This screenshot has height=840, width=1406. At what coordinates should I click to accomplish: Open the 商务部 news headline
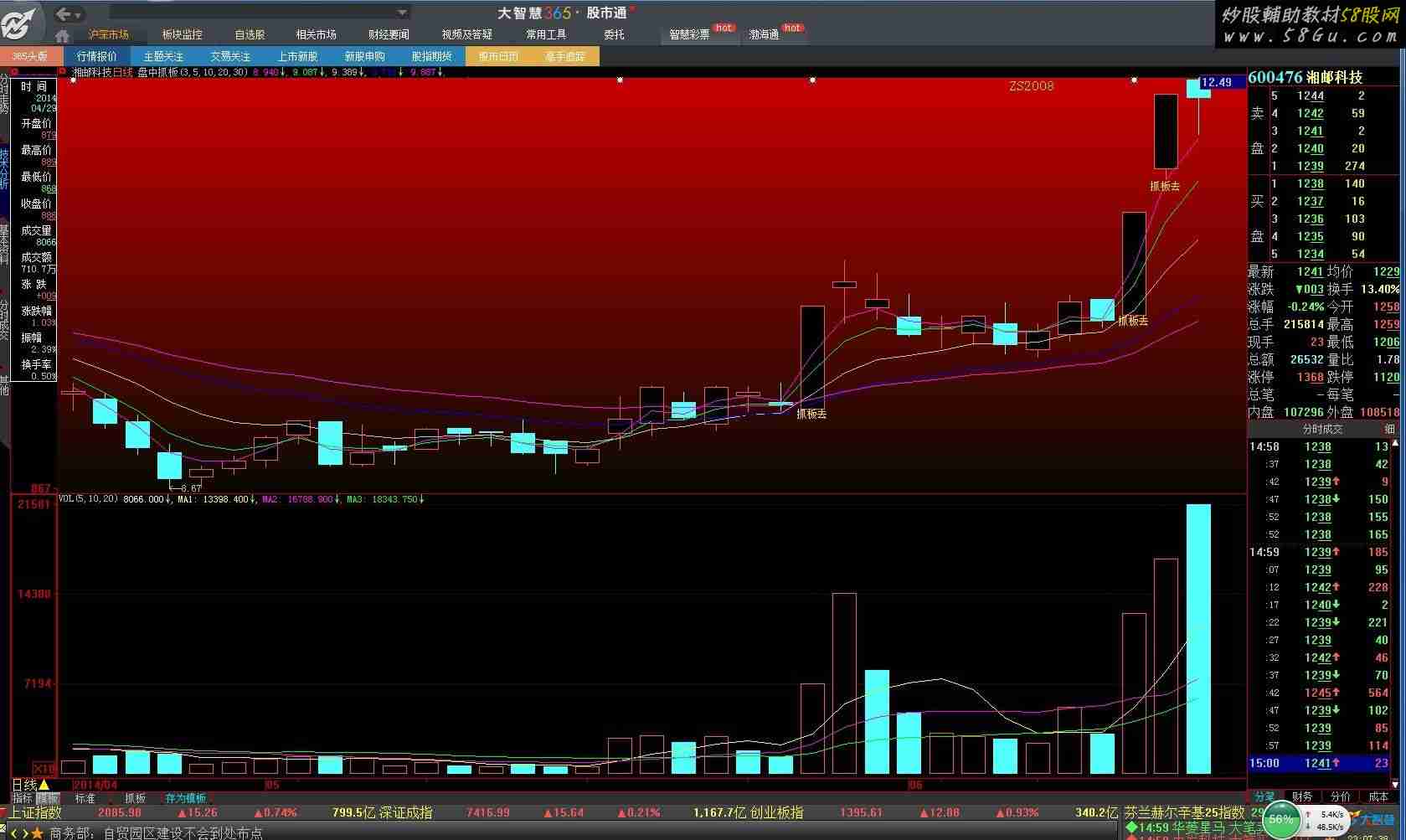(x=156, y=833)
